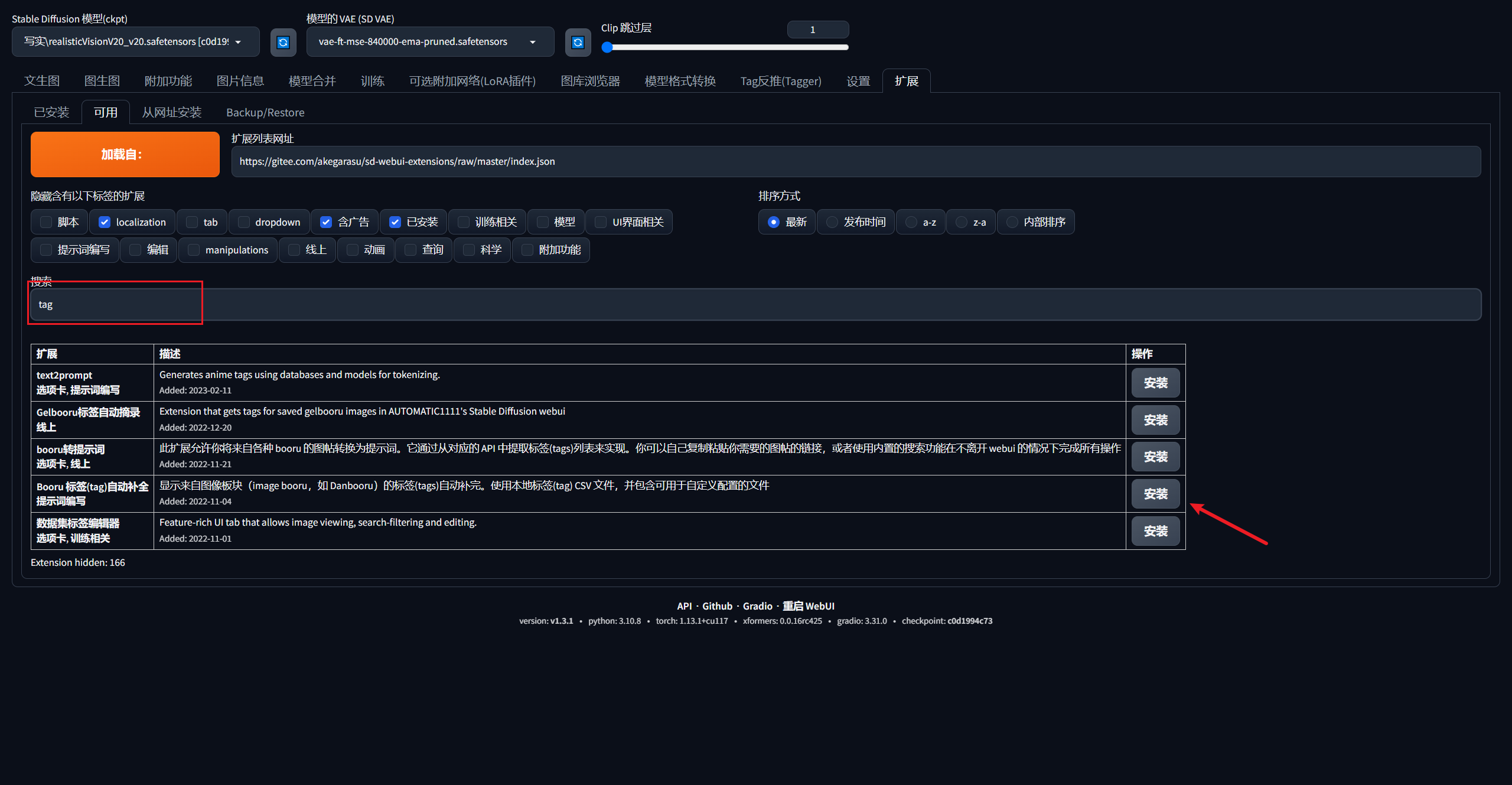Open the Backup/Restore sub-tab

pos(265,112)
